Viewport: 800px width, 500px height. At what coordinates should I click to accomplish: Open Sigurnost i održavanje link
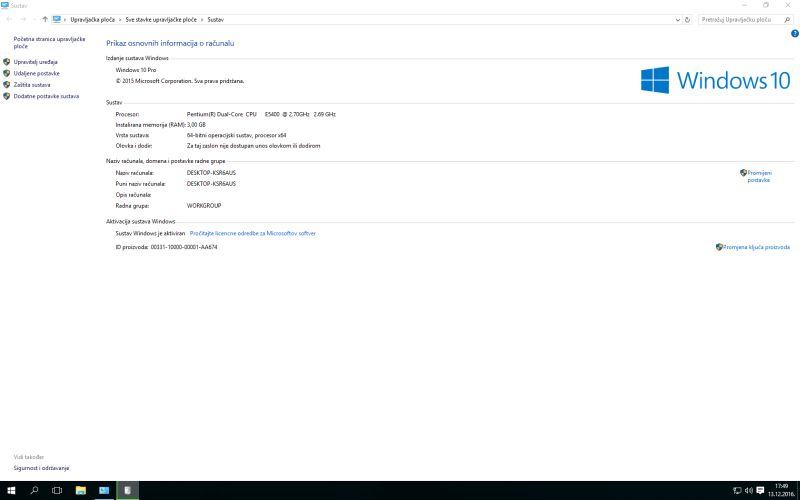(41, 468)
